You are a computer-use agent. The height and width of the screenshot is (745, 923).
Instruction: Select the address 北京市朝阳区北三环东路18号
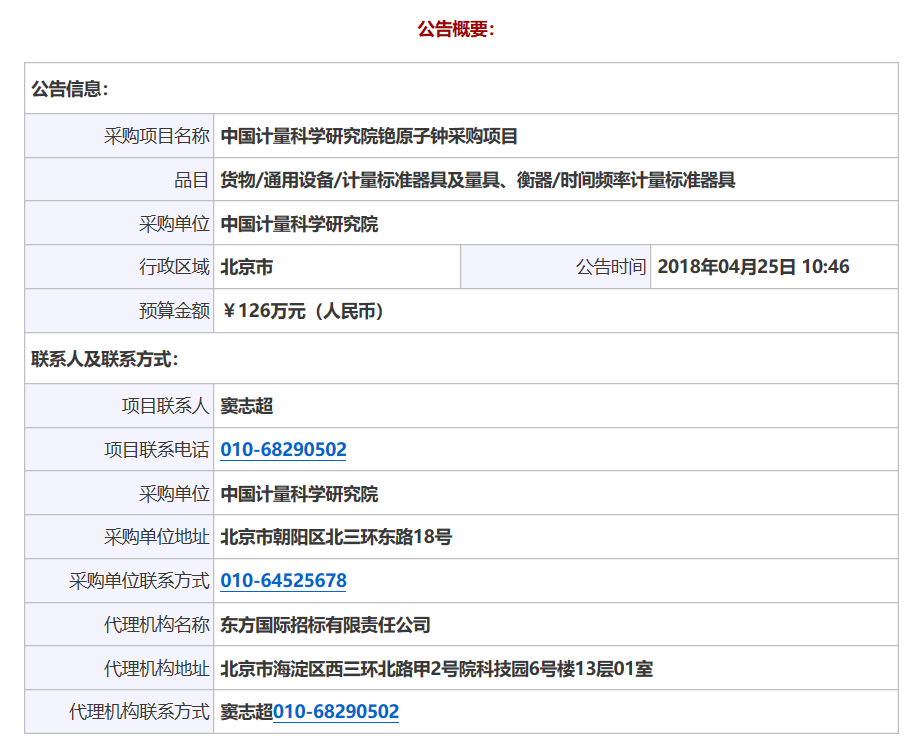point(336,537)
